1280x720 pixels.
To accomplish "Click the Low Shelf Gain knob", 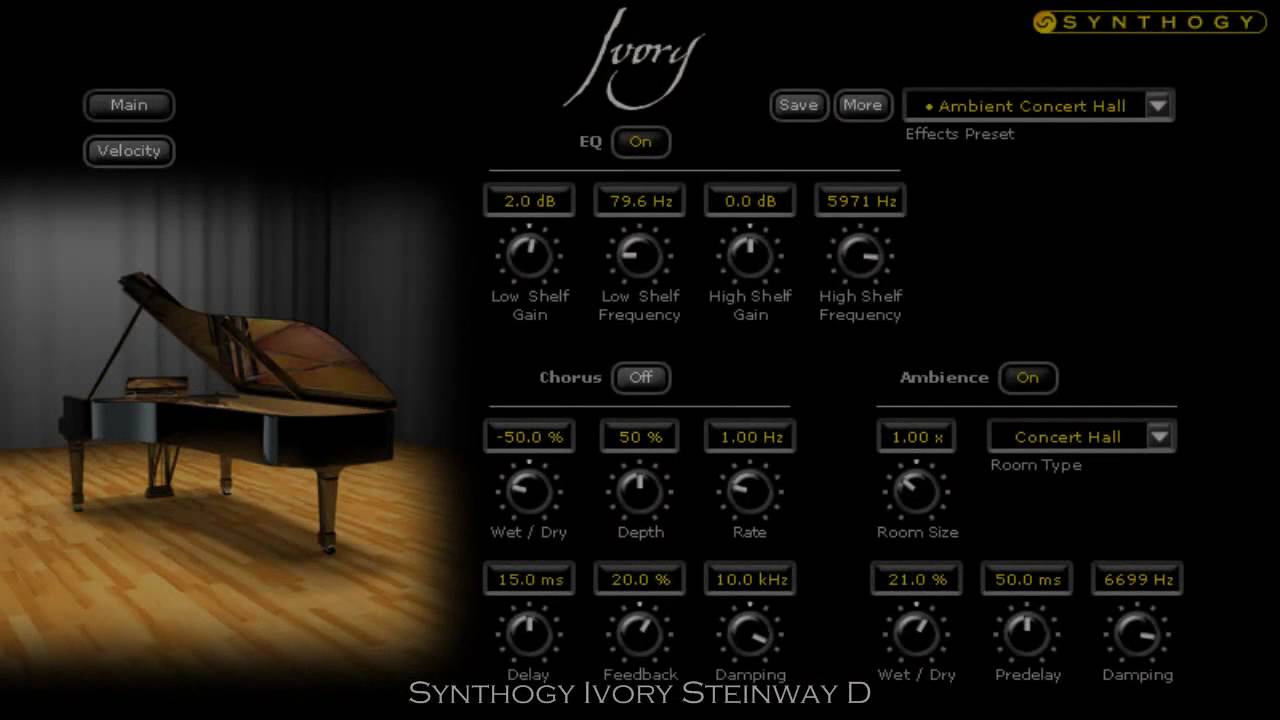I will tap(529, 255).
